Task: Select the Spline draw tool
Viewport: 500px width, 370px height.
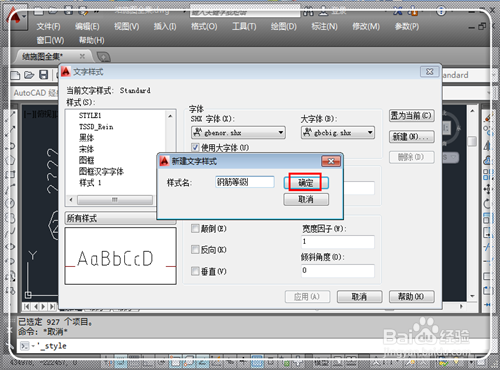Action: click(10, 231)
